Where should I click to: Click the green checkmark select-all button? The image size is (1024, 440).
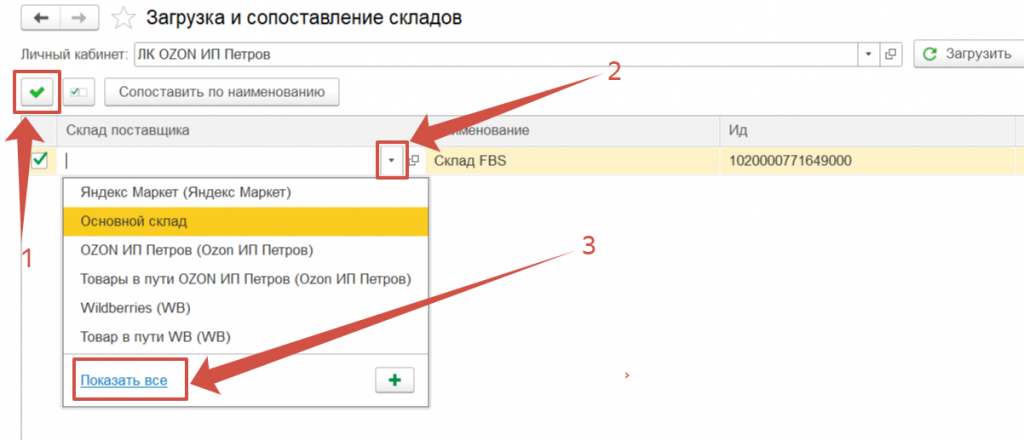point(38,92)
